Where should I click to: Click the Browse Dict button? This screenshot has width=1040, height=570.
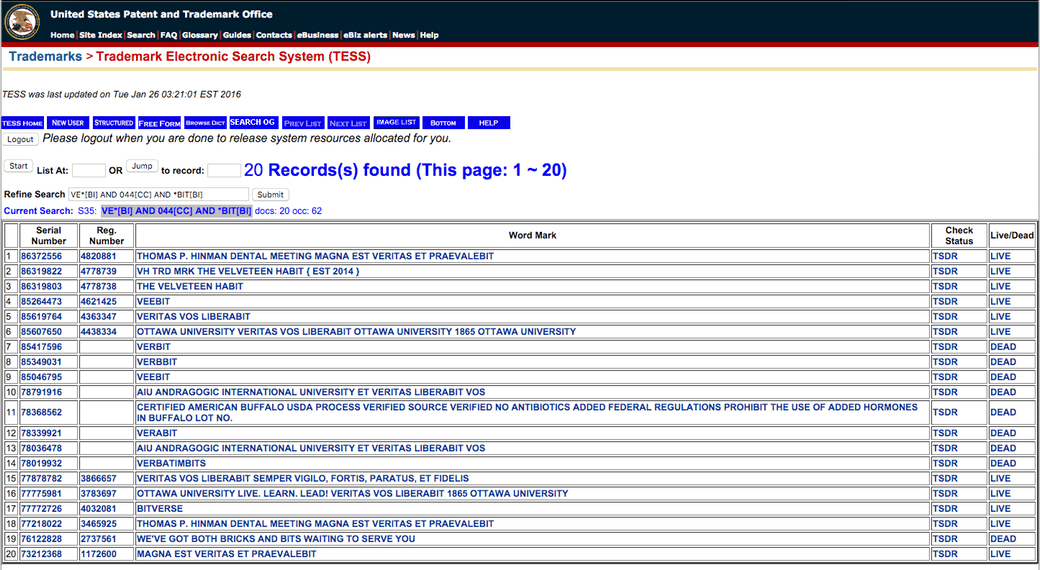click(x=205, y=123)
